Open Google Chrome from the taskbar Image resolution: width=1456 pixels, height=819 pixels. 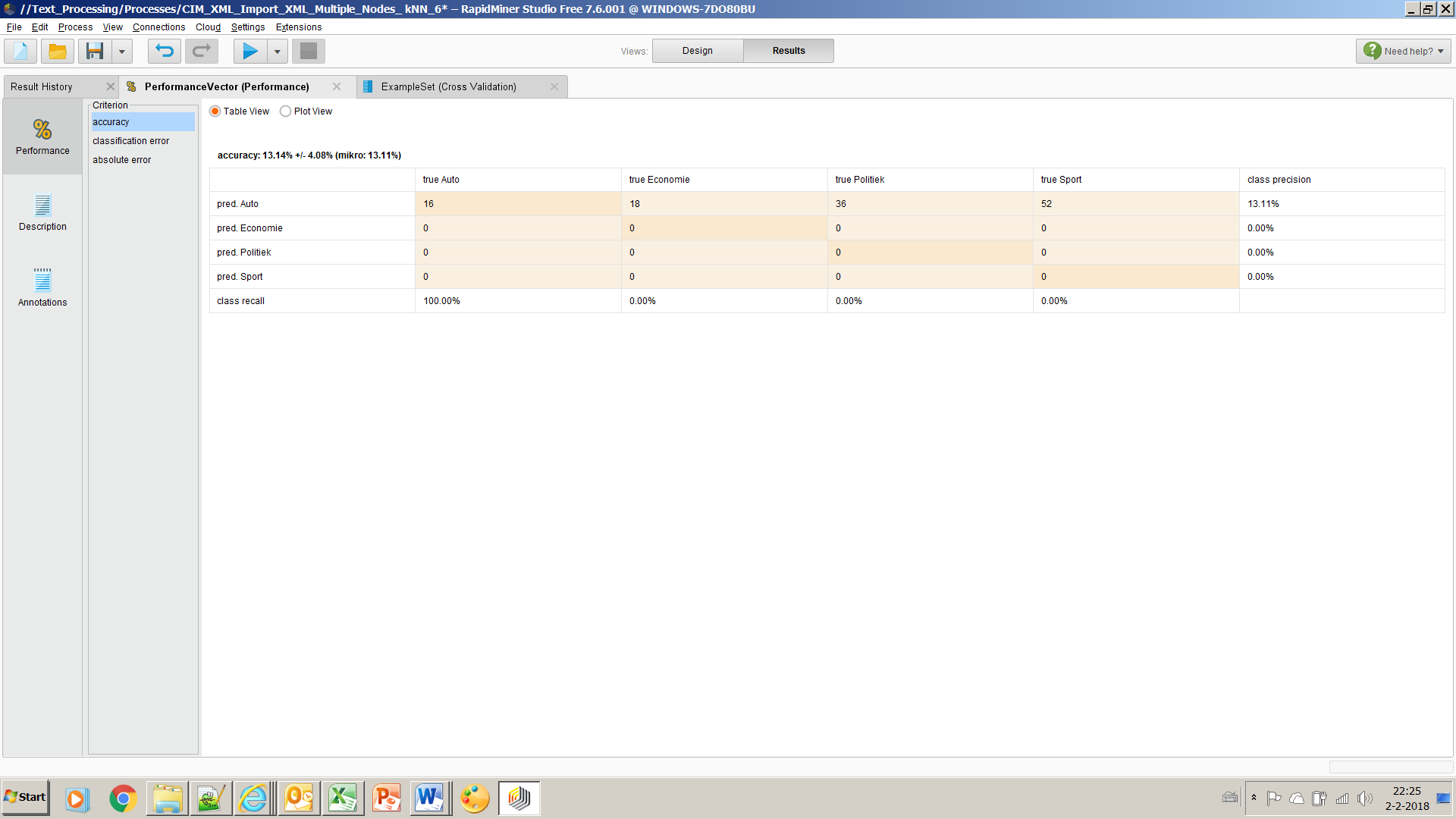coord(123,799)
